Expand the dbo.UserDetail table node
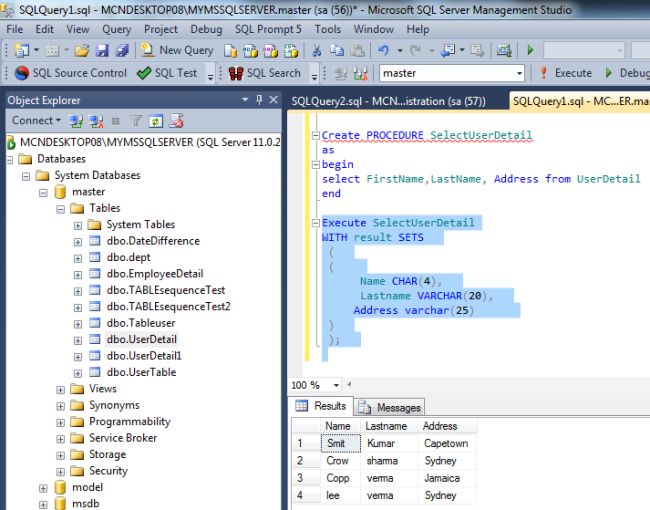Image resolution: width=650 pixels, height=510 pixels. point(78,339)
